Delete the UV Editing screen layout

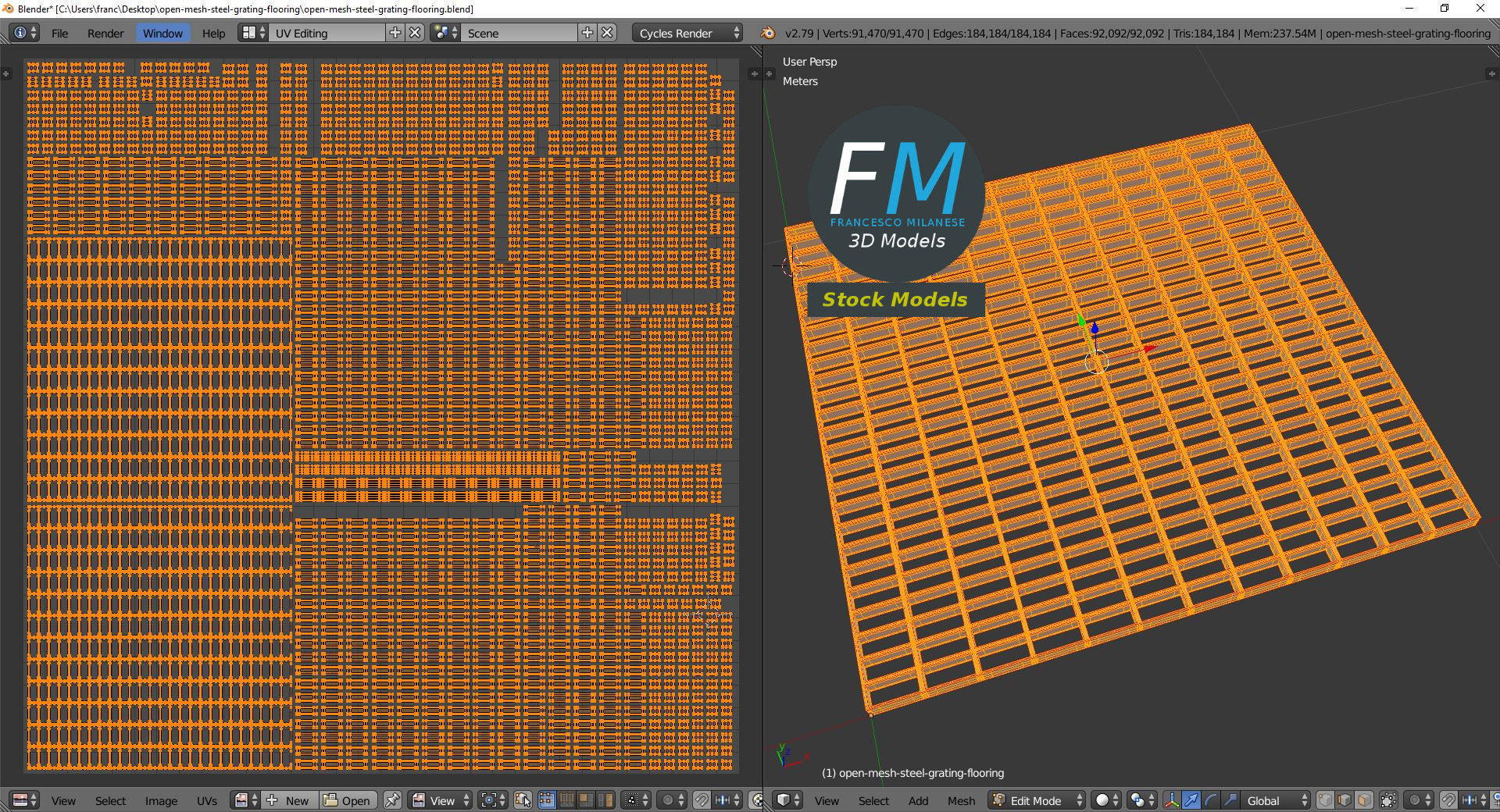416,33
